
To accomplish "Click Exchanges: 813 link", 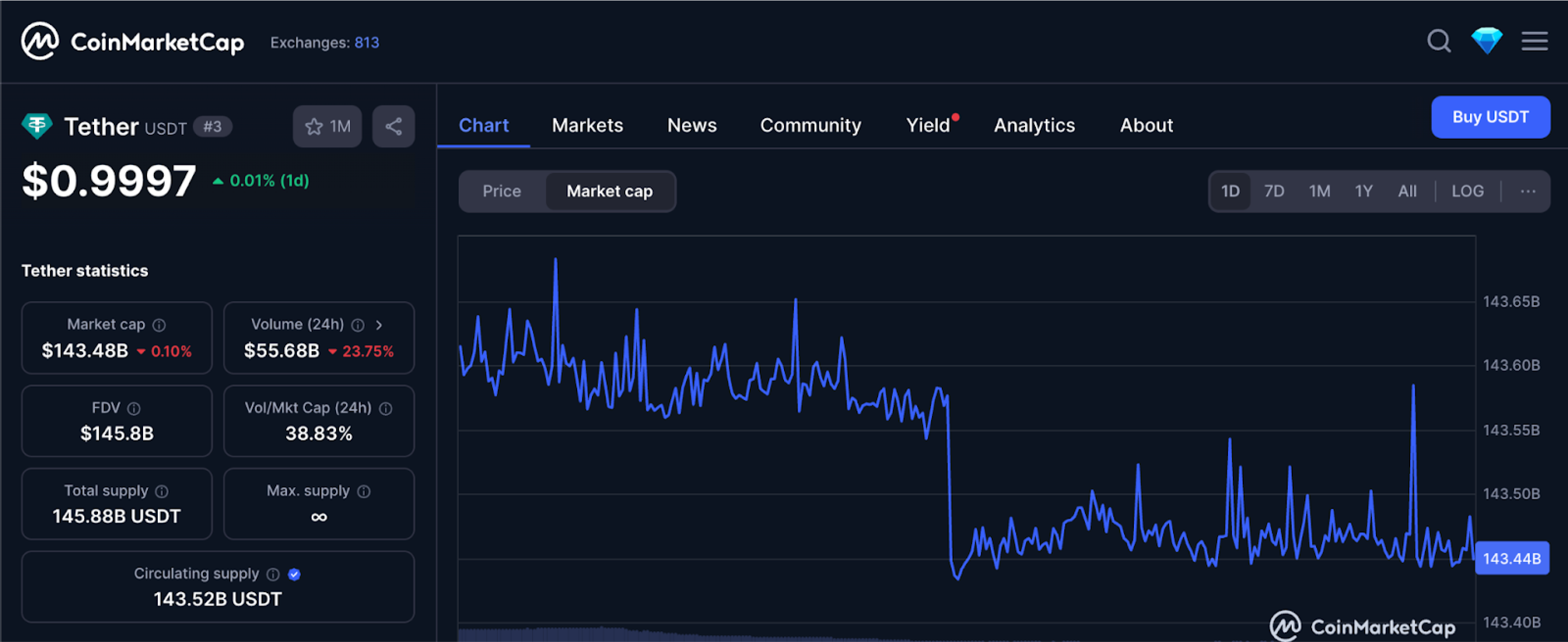I will [x=324, y=42].
